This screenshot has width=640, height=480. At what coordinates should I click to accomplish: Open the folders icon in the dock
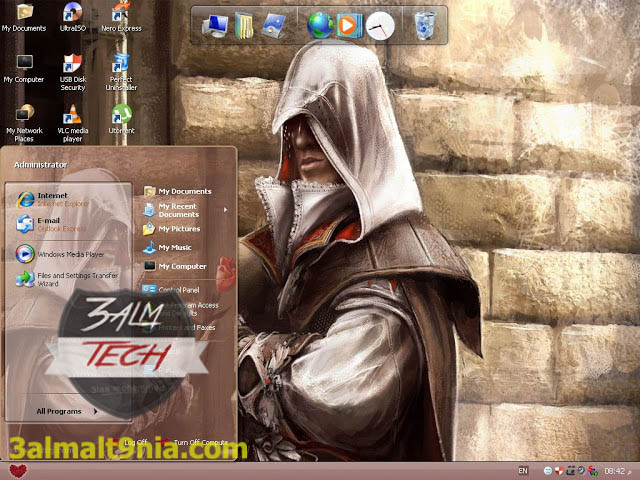pyautogui.click(x=244, y=26)
